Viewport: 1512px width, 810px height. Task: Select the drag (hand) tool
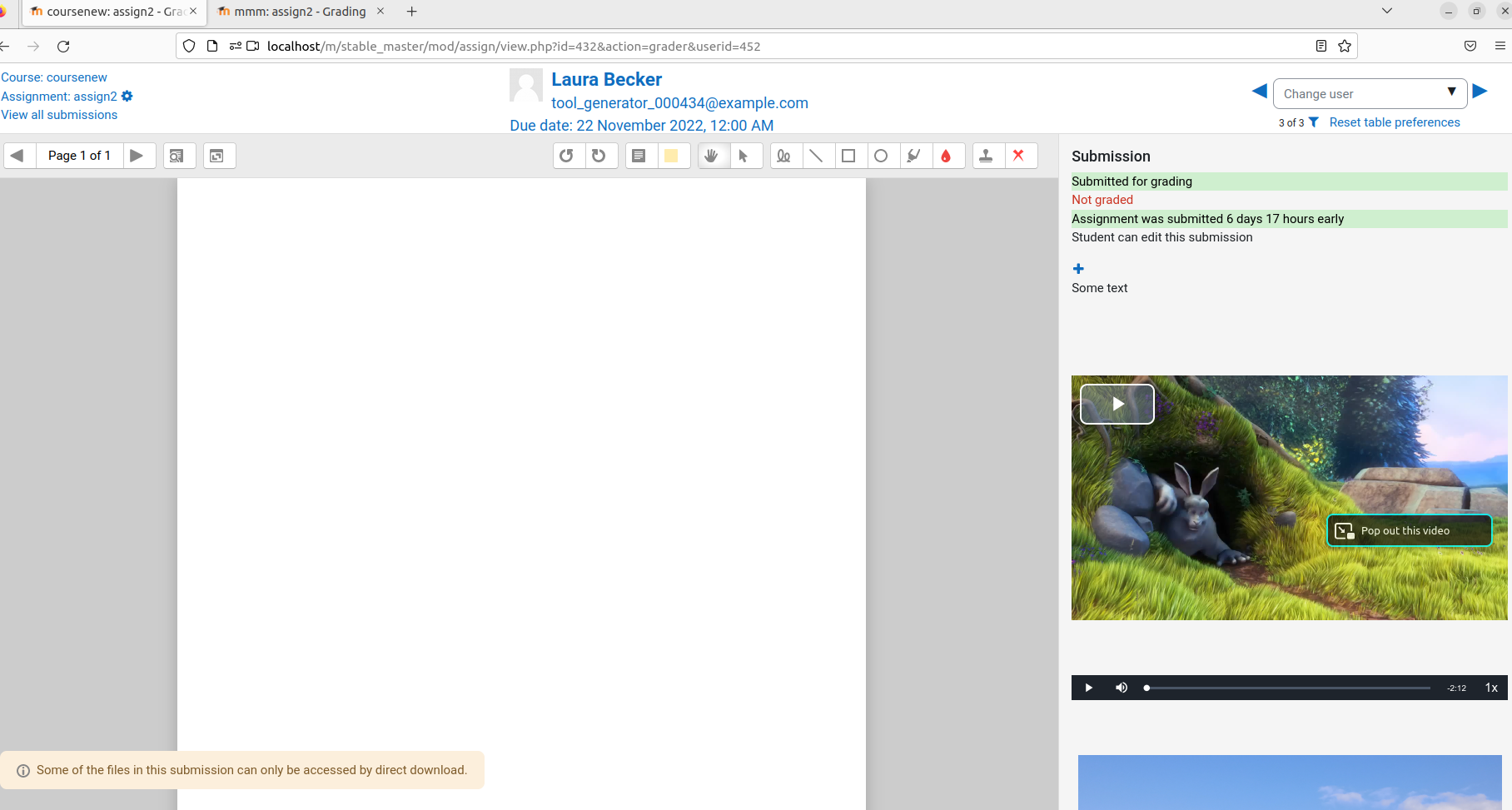pyautogui.click(x=712, y=156)
